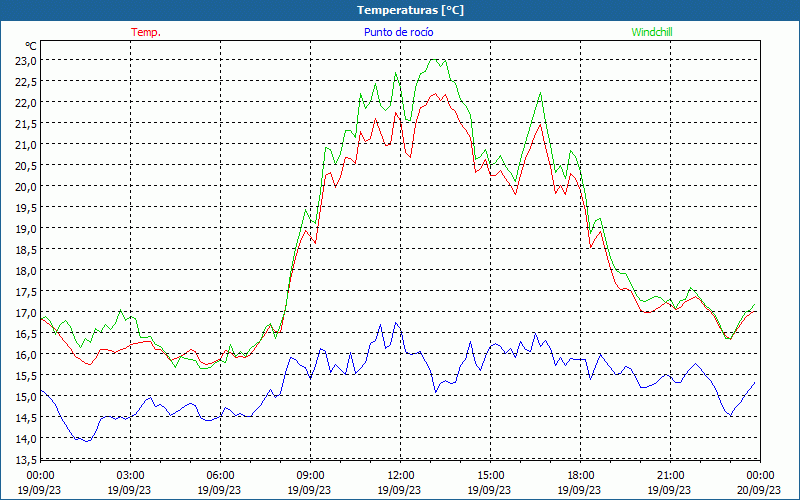Click the 18:00 time label

click(x=580, y=476)
